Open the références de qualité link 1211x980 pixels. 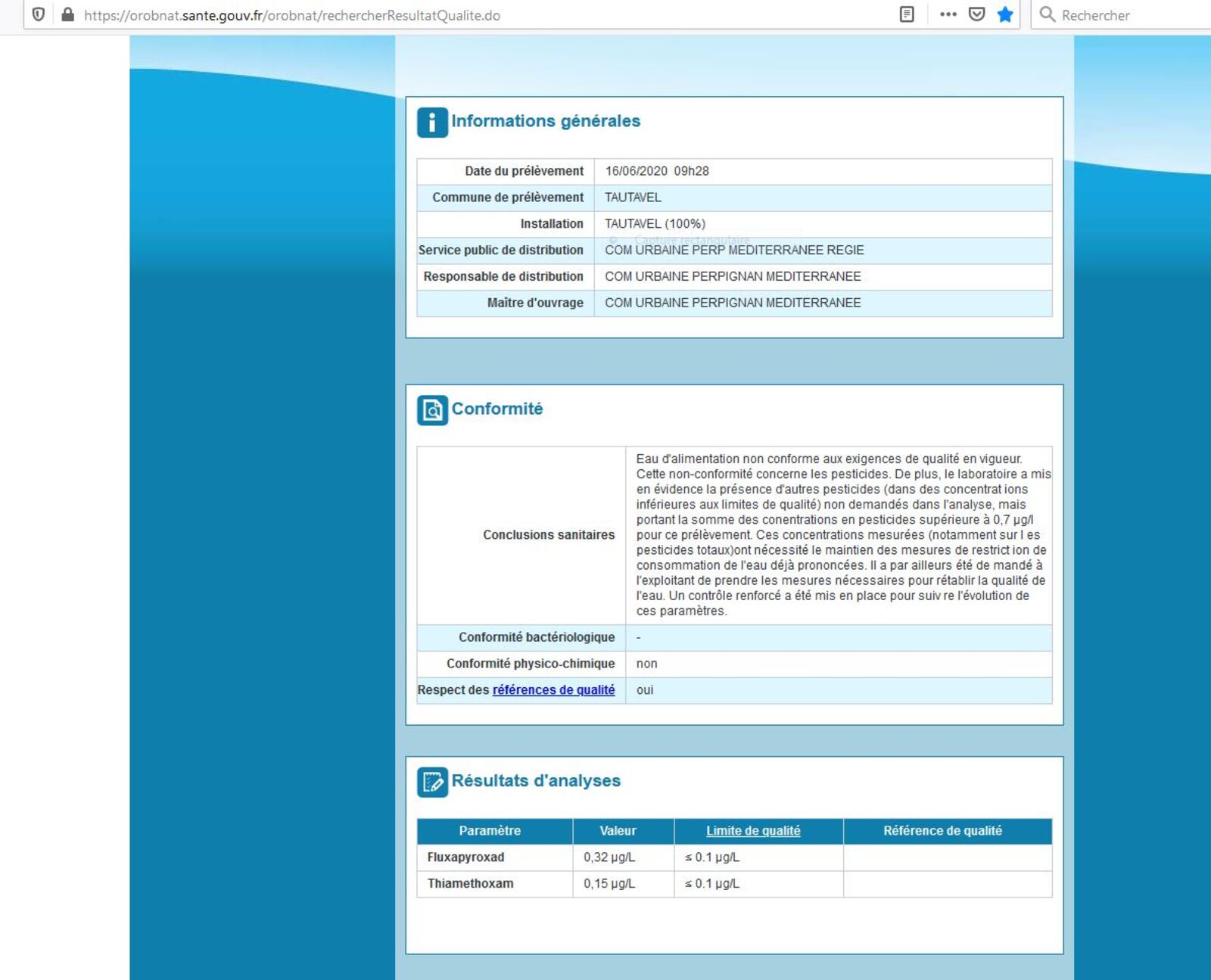pyautogui.click(x=553, y=690)
